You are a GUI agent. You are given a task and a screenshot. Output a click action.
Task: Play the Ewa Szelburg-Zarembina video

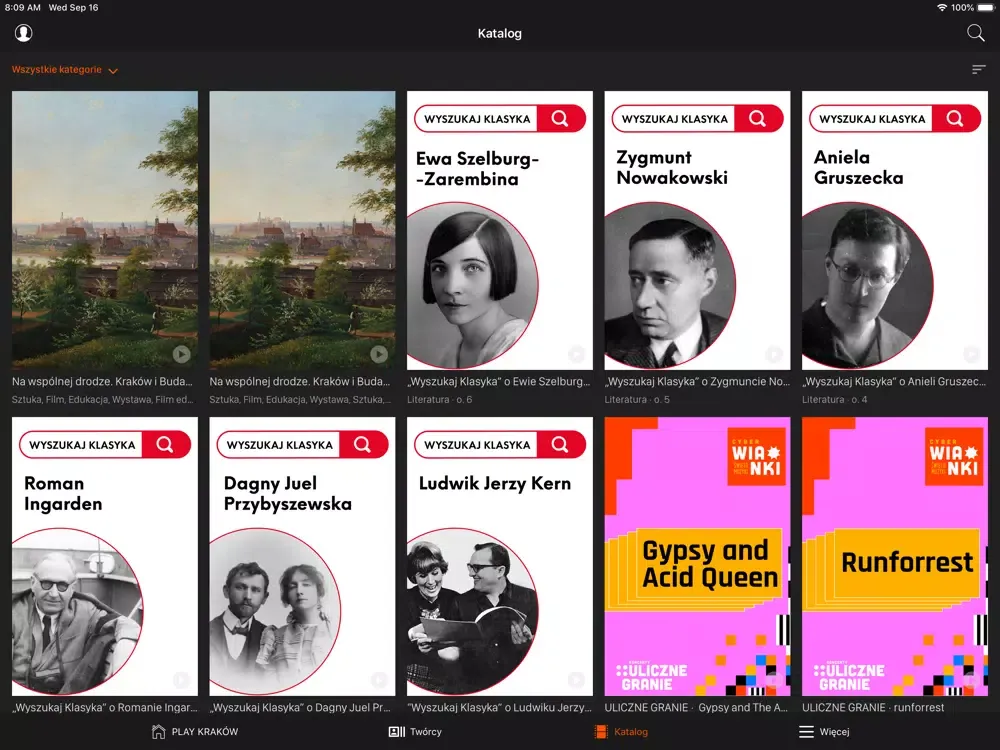[577, 354]
